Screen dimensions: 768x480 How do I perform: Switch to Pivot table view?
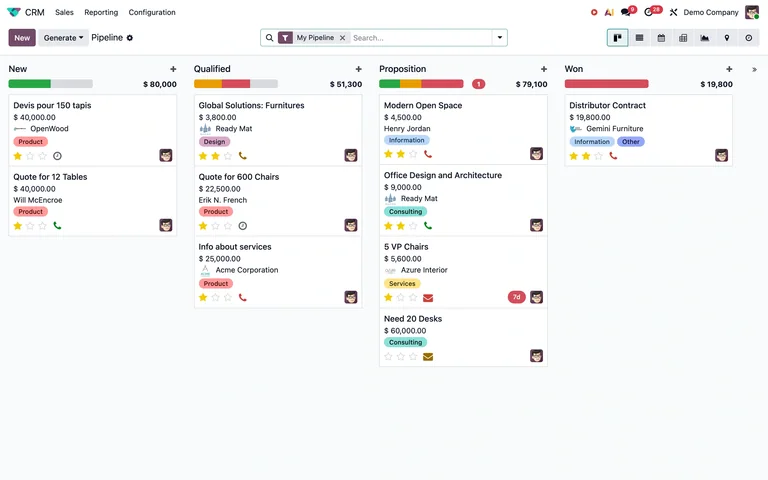(x=683, y=38)
